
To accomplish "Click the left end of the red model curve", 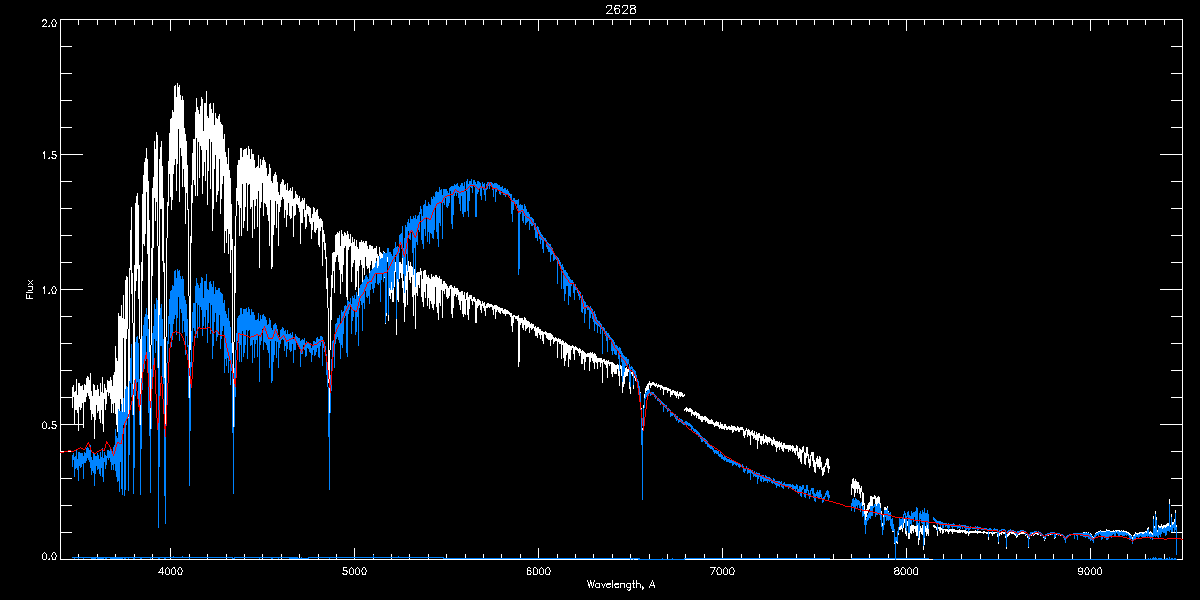I will pos(63,451).
